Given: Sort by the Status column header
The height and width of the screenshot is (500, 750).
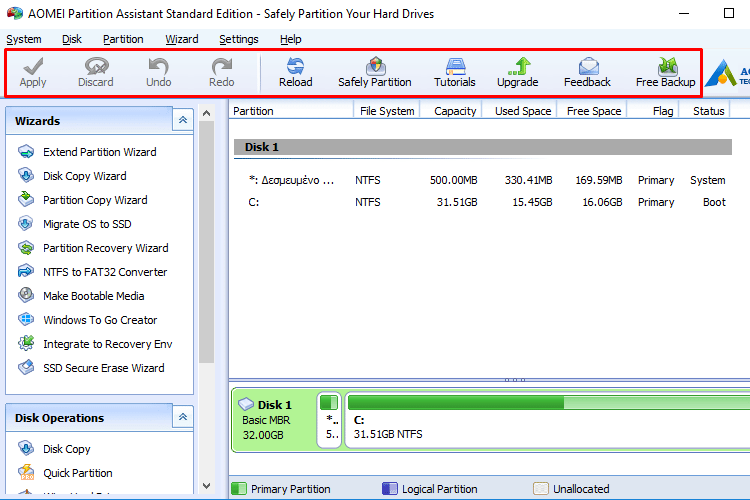Looking at the screenshot, I should pos(705,111).
